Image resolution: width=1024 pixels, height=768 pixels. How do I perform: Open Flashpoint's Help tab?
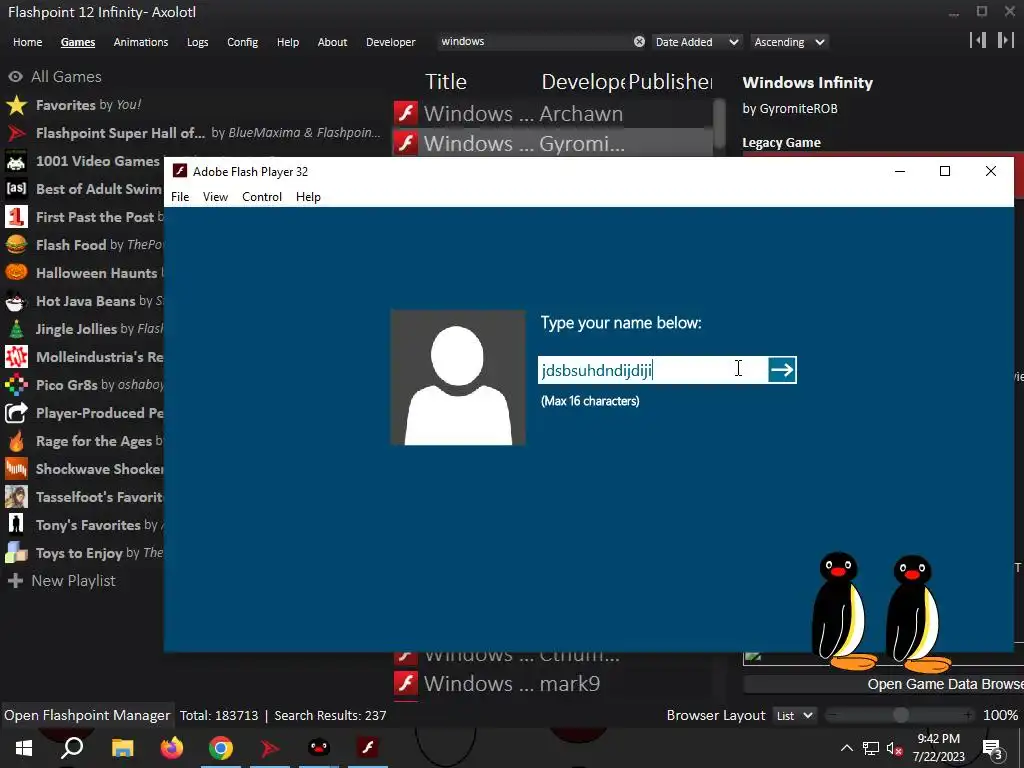click(x=287, y=42)
